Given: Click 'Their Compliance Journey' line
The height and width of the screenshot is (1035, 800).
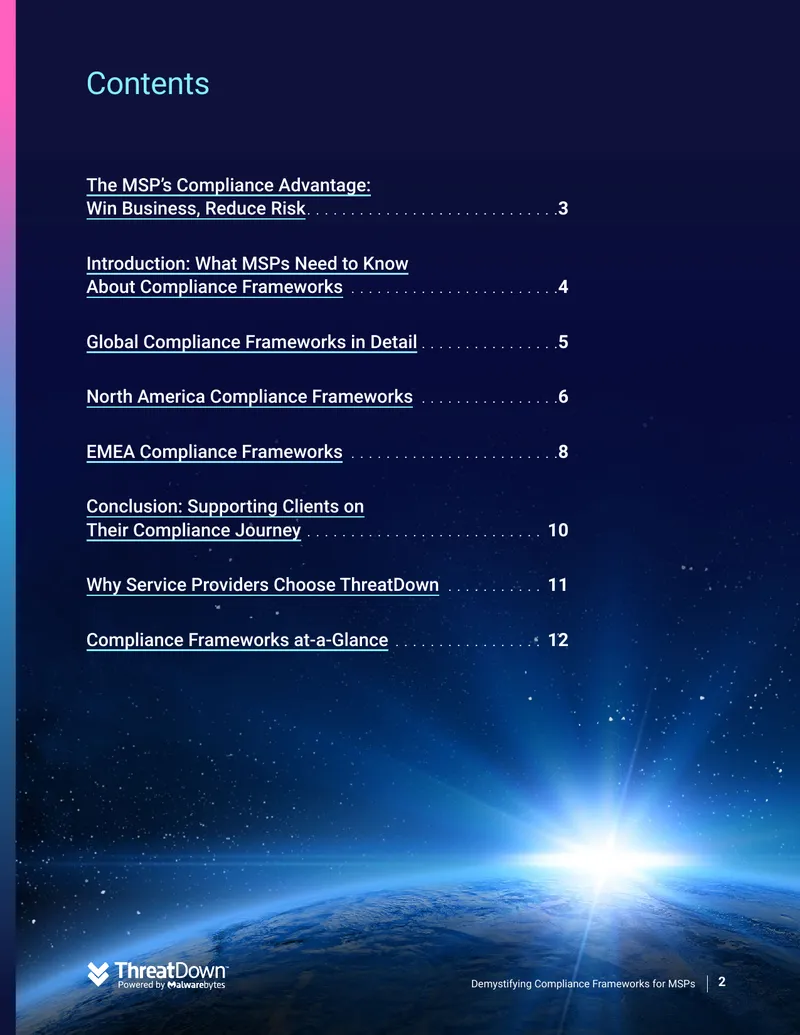Looking at the screenshot, I should 193,530.
